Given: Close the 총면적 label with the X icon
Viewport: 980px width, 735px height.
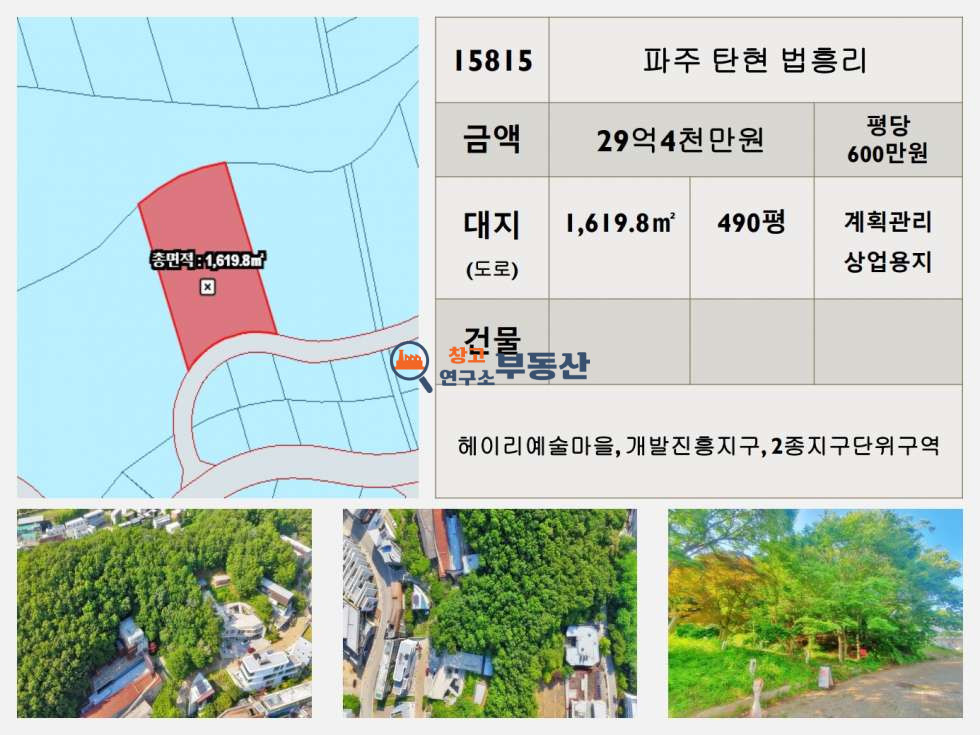Looking at the screenshot, I should pyautogui.click(x=208, y=287).
